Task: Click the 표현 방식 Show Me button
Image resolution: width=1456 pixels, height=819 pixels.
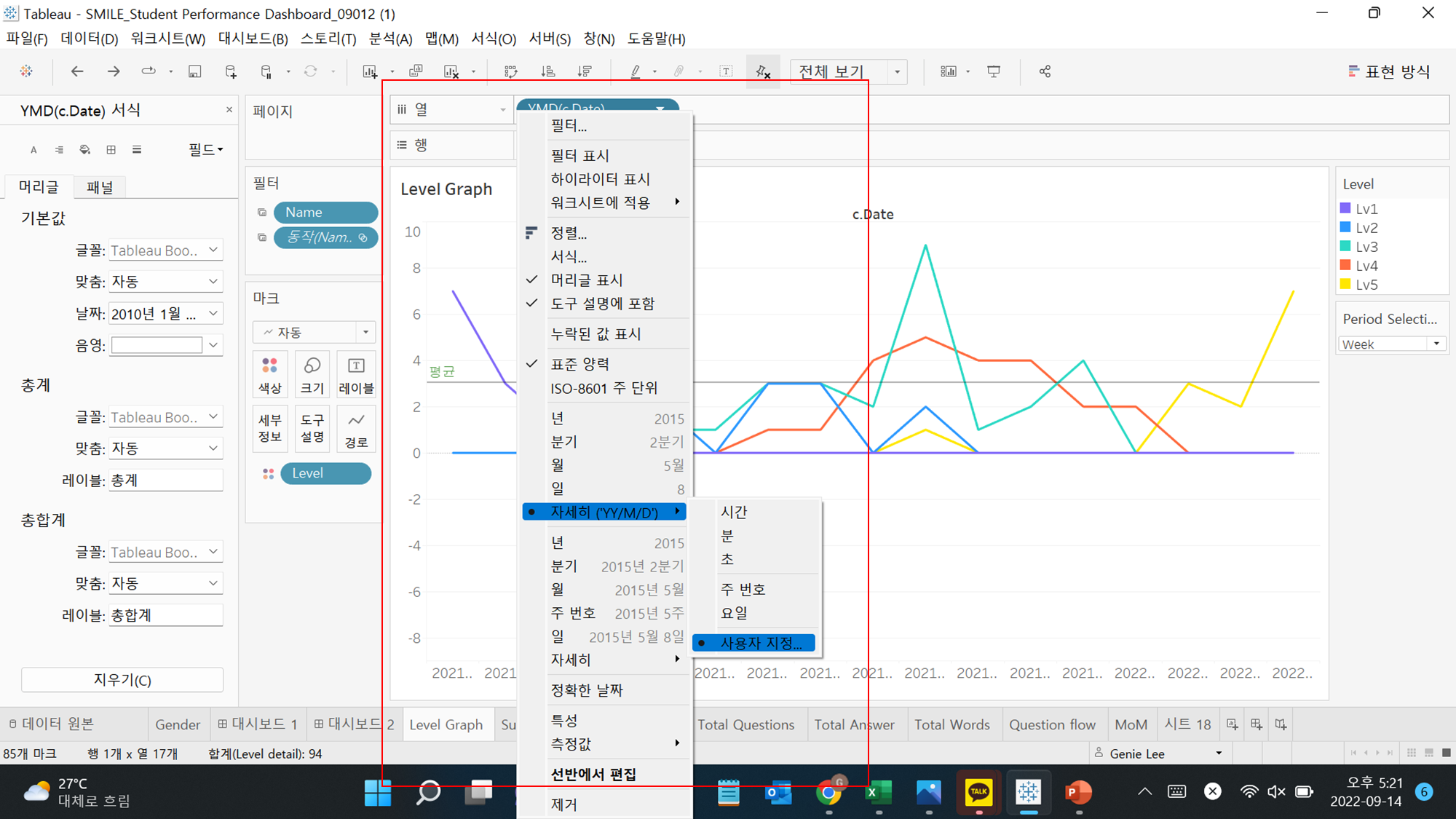Action: coord(1389,71)
